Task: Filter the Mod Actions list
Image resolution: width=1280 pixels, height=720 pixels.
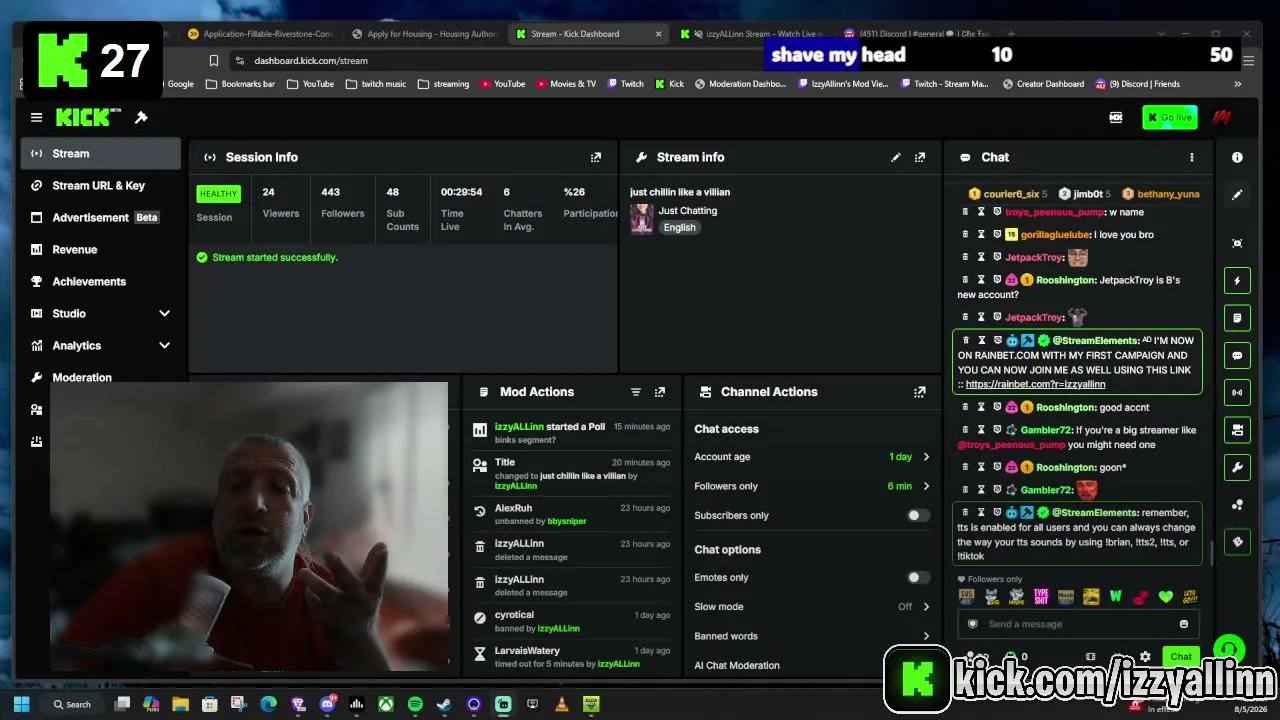Action: click(x=635, y=392)
